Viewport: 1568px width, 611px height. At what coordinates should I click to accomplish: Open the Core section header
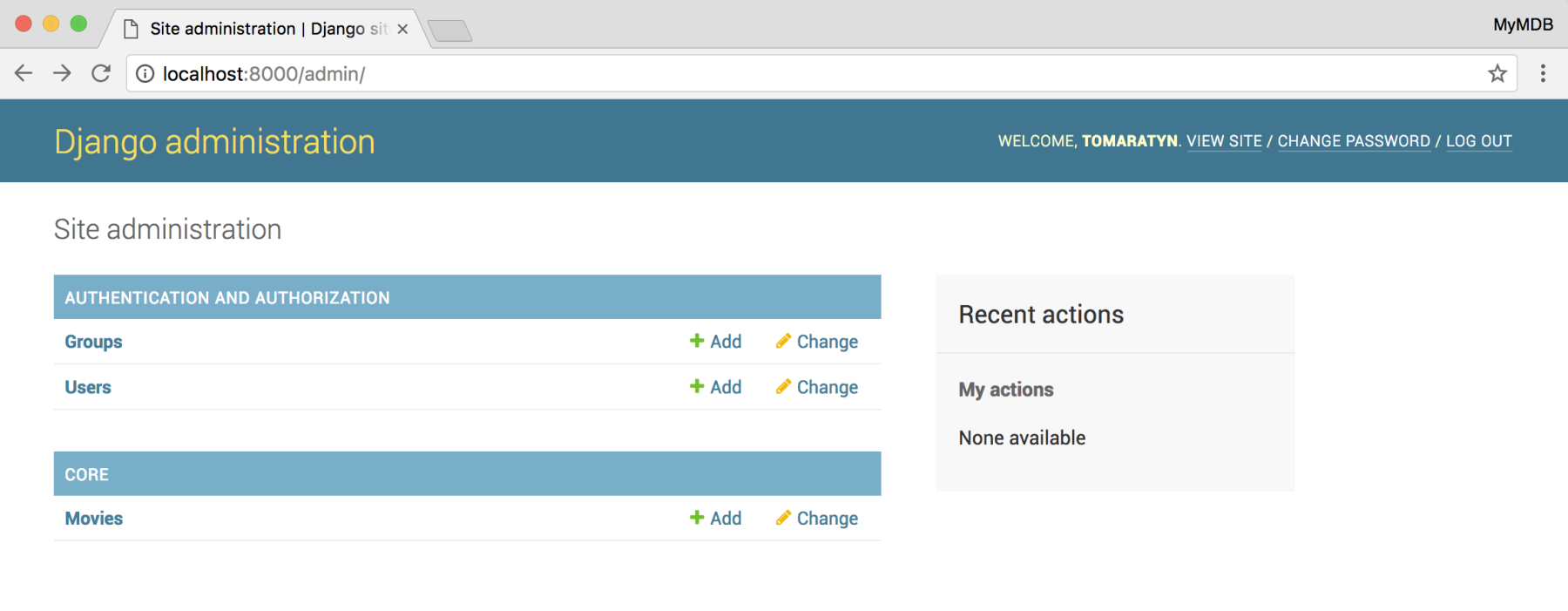coord(87,475)
